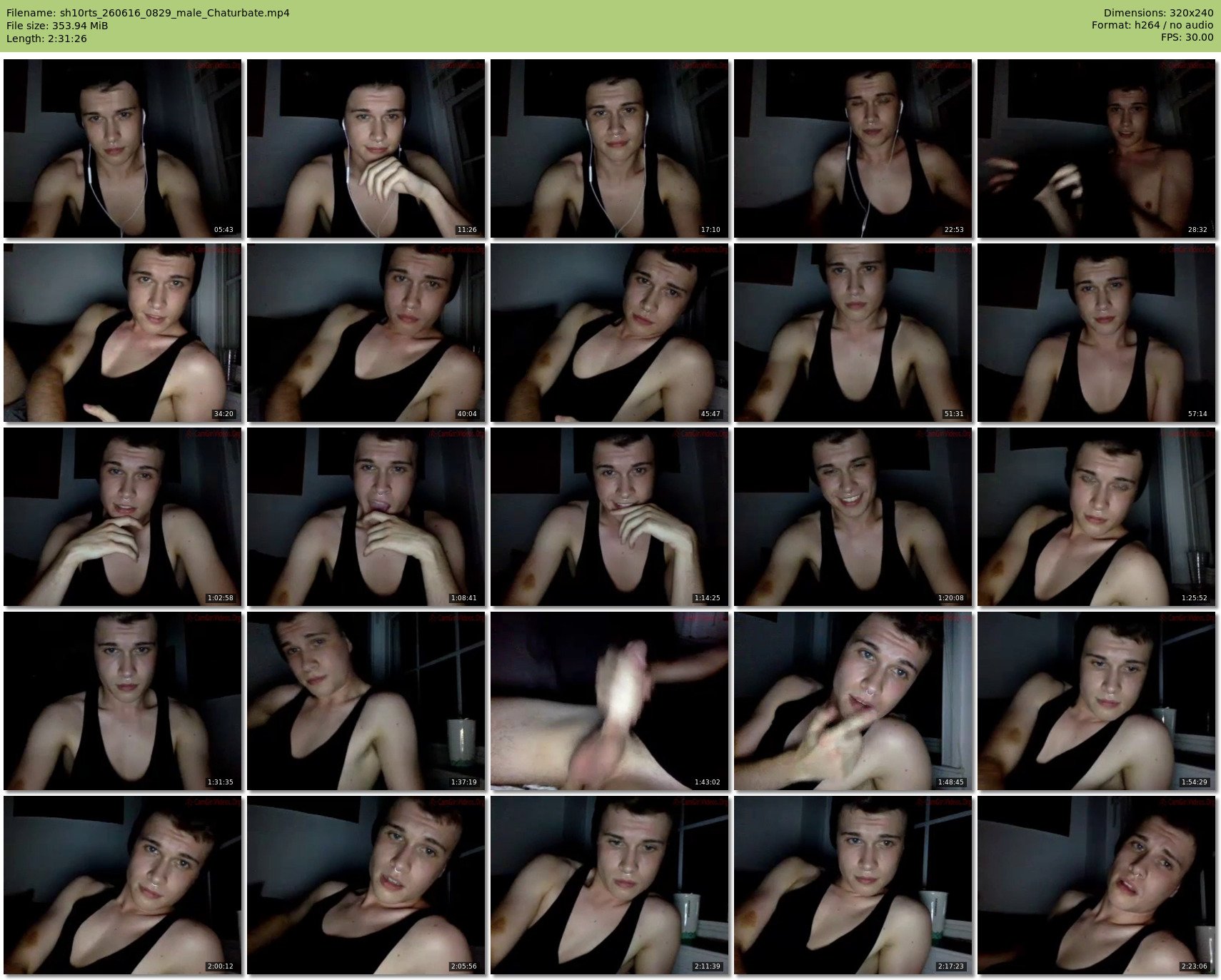Viewport: 1221px width, 980px height.
Task: Click the frame stamped 1:48:45
Action: (x=853, y=701)
